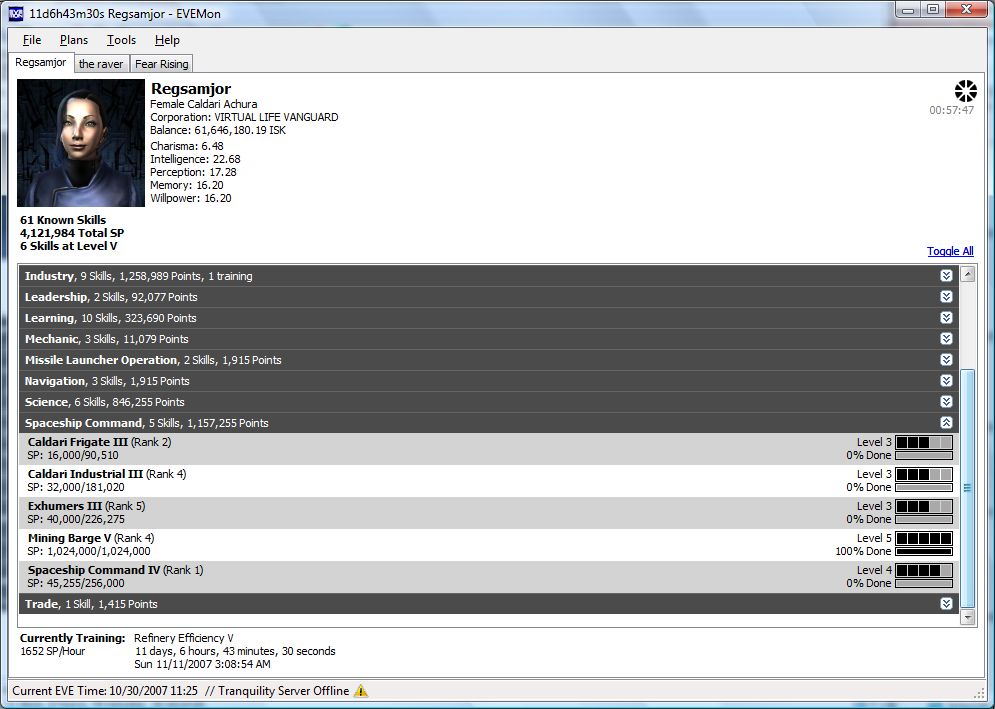Click the window resize grip in status bar
The height and width of the screenshot is (709, 995).
tap(978, 691)
